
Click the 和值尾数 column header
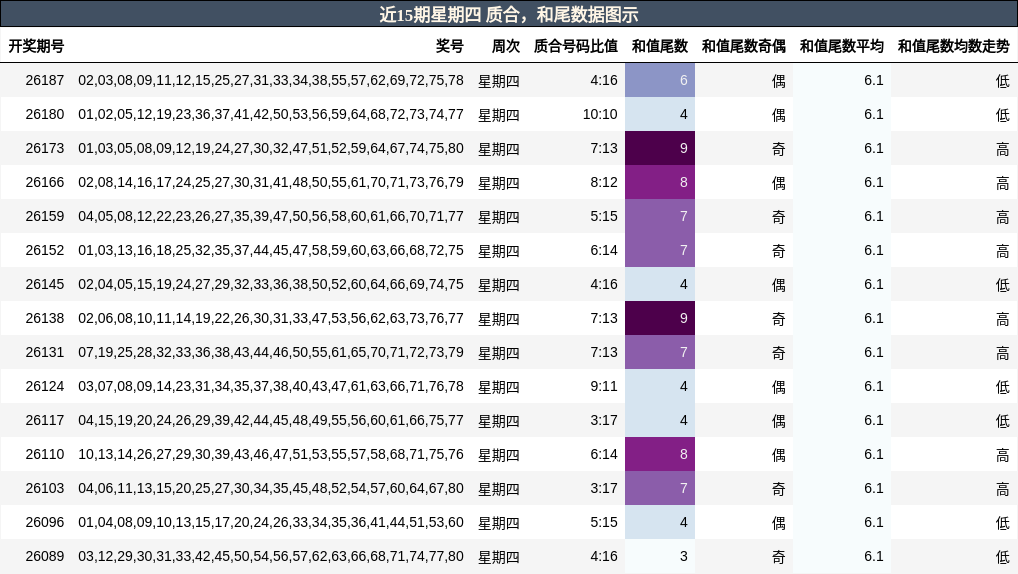[660, 46]
